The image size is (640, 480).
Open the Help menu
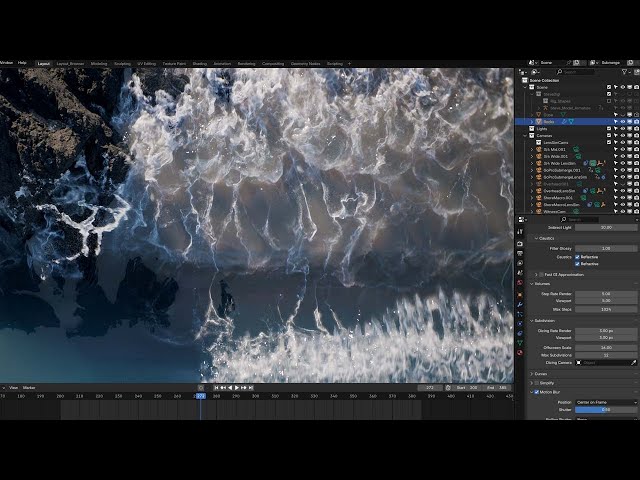22,63
